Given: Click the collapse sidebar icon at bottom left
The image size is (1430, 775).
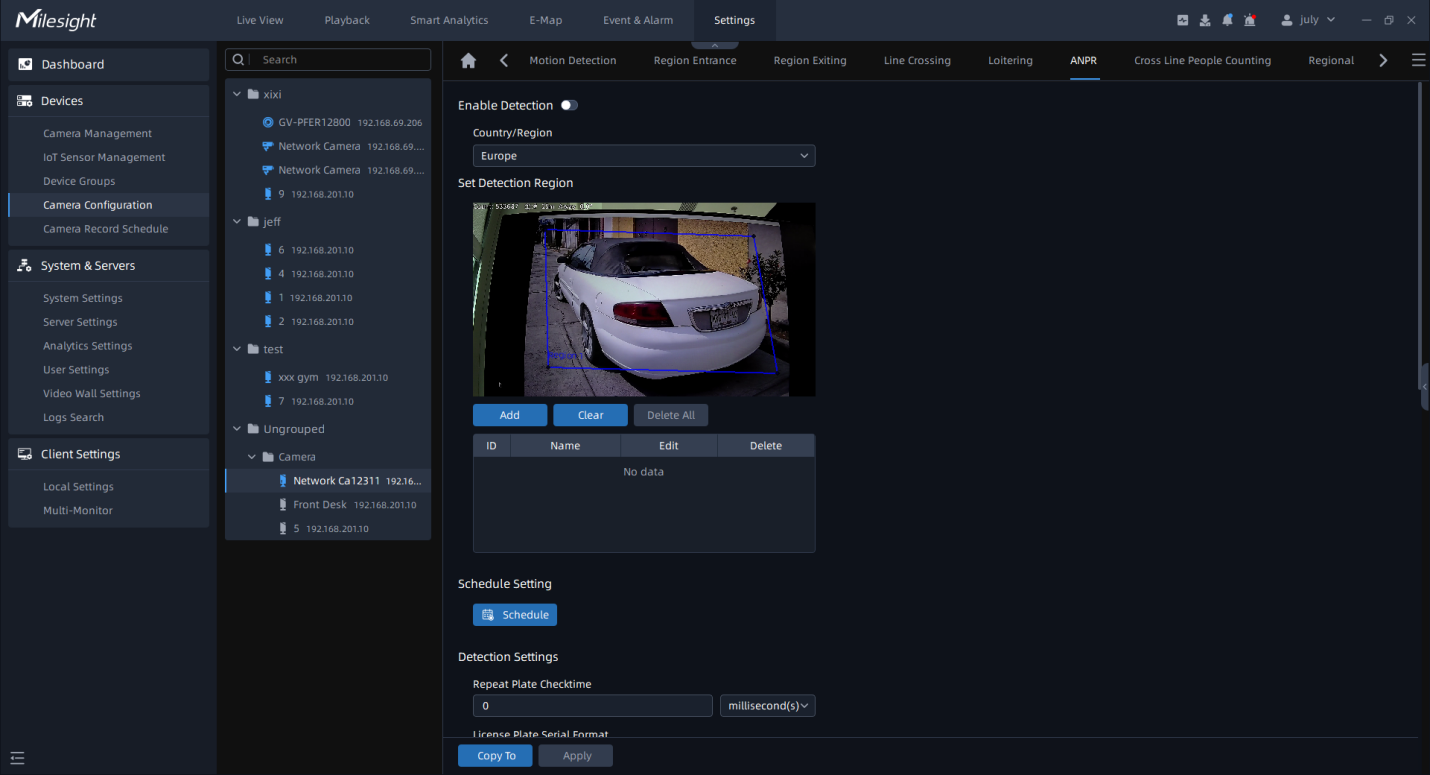Looking at the screenshot, I should click(x=17, y=758).
